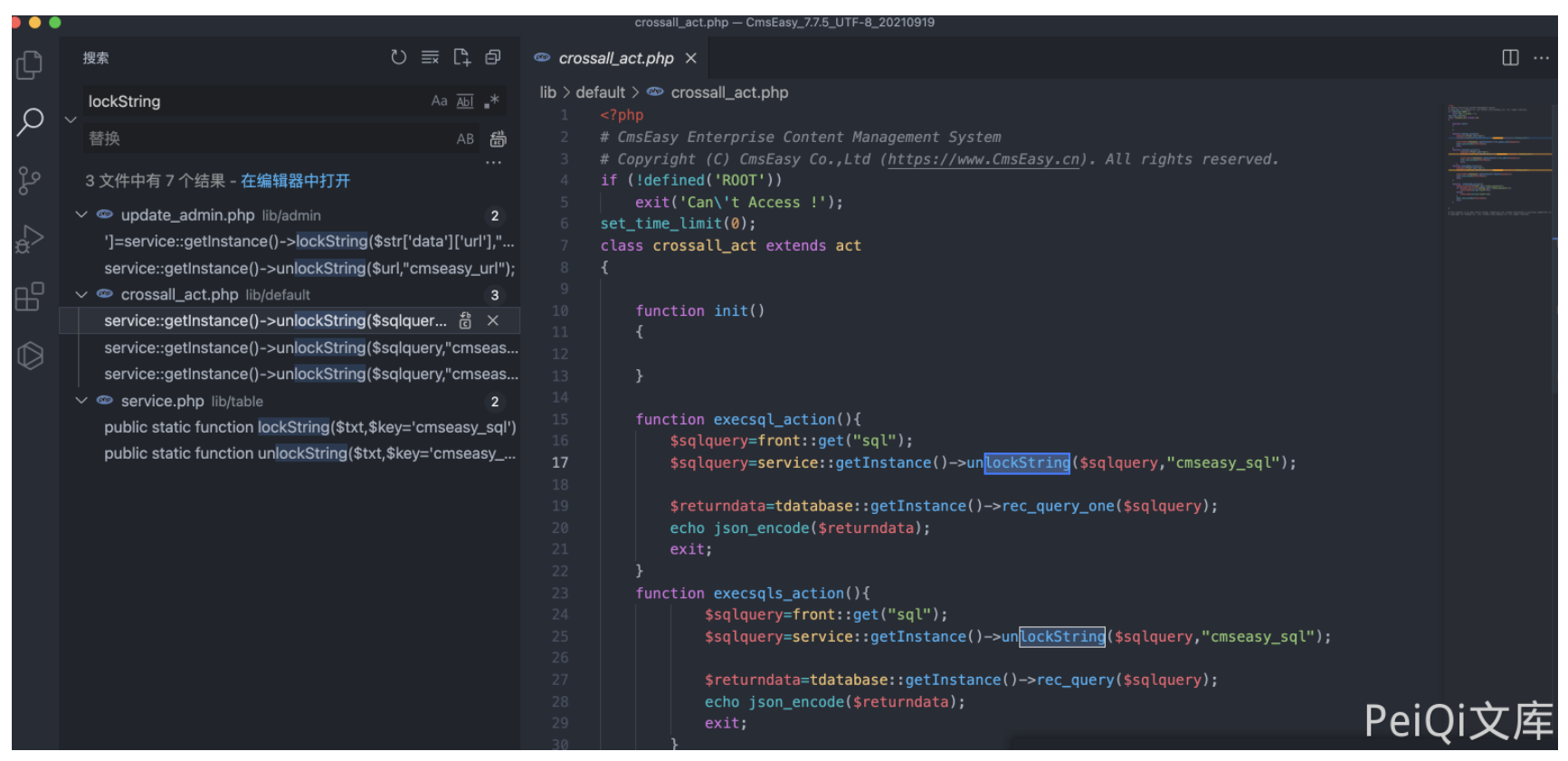Image resolution: width=1568 pixels, height=761 pixels.
Task: Toggle Match Whole Word search option
Action: [x=465, y=101]
